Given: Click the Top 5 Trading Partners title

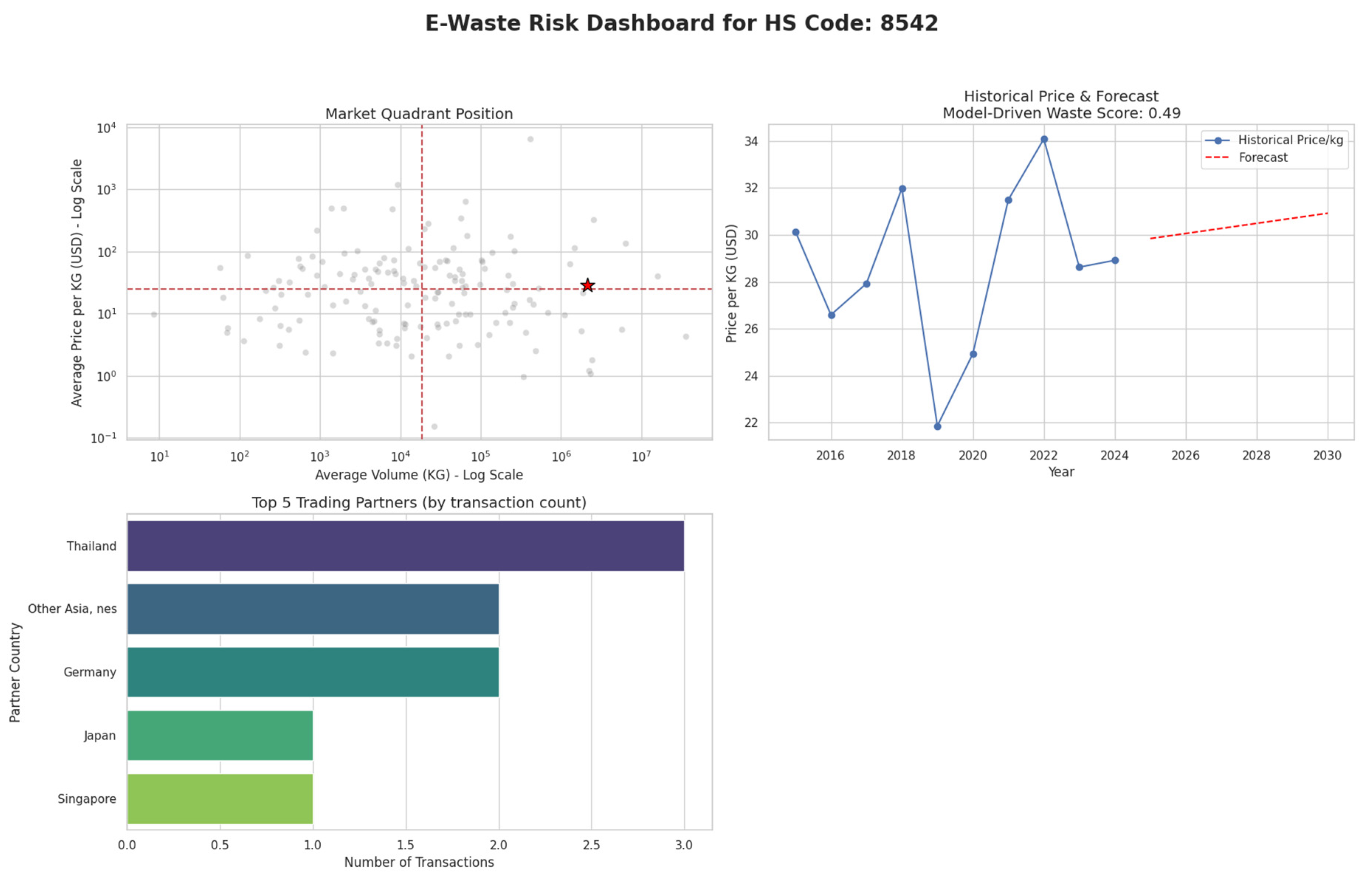Looking at the screenshot, I should tap(419, 503).
